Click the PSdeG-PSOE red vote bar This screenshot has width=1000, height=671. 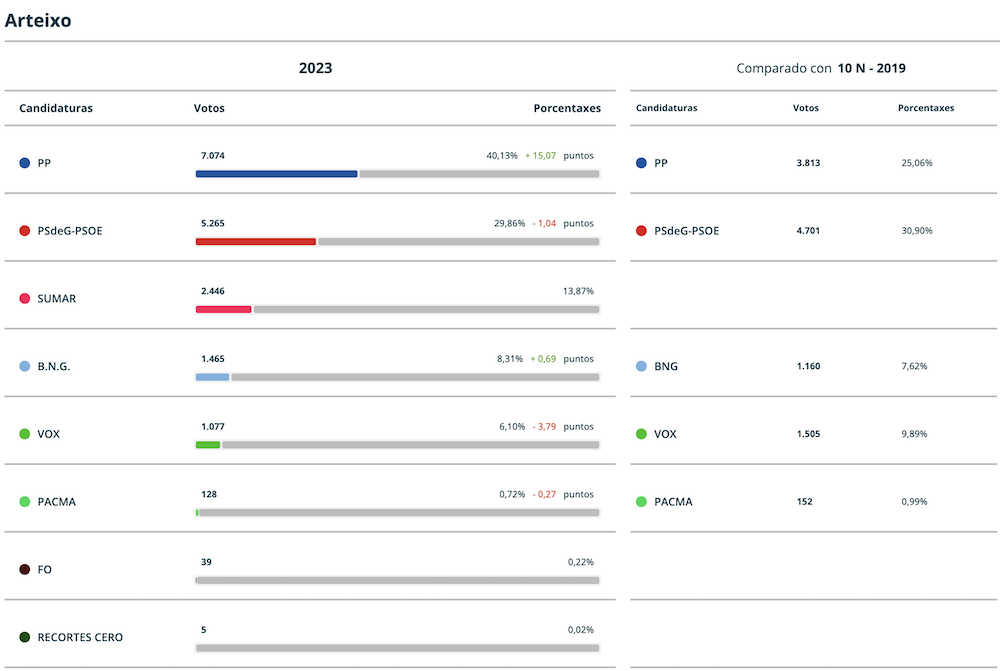pos(256,242)
